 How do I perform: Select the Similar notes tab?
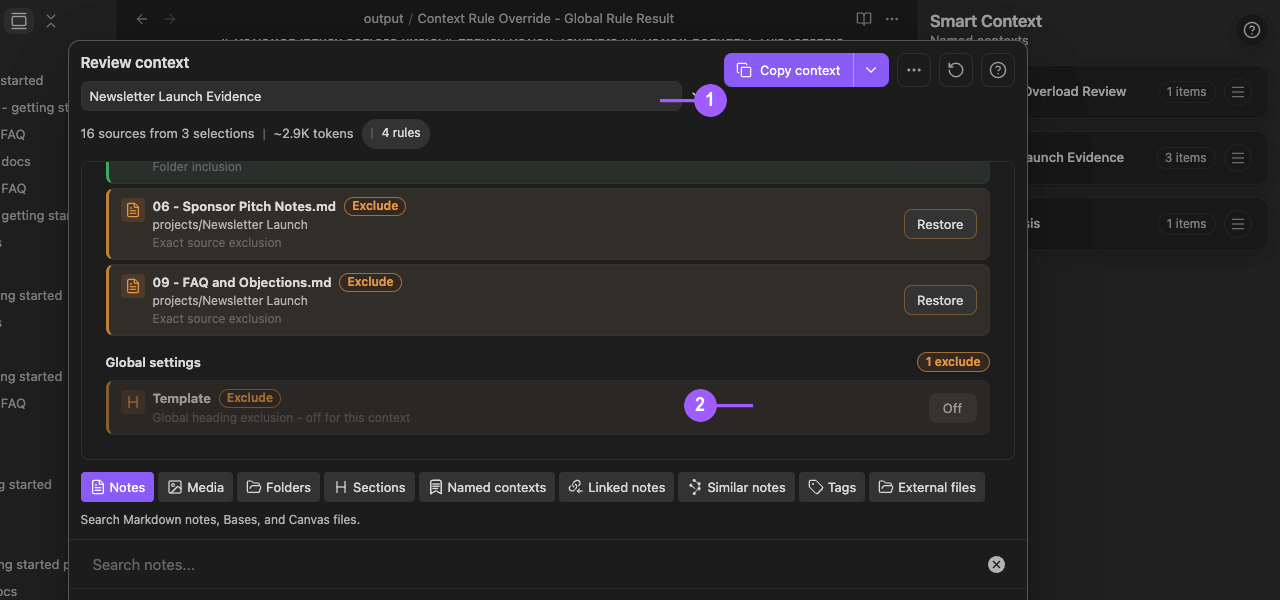click(736, 487)
